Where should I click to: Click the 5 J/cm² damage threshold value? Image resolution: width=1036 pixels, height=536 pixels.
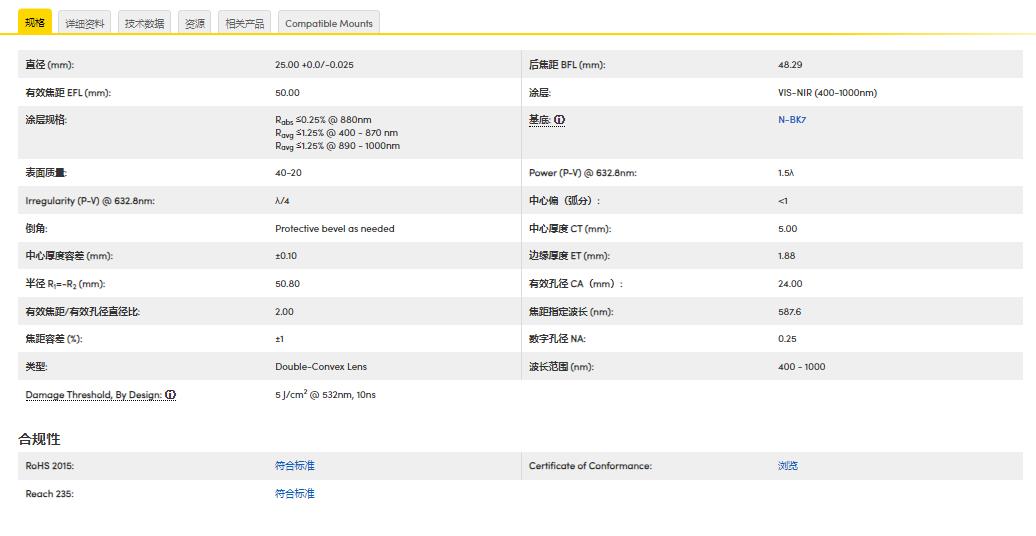click(x=325, y=395)
